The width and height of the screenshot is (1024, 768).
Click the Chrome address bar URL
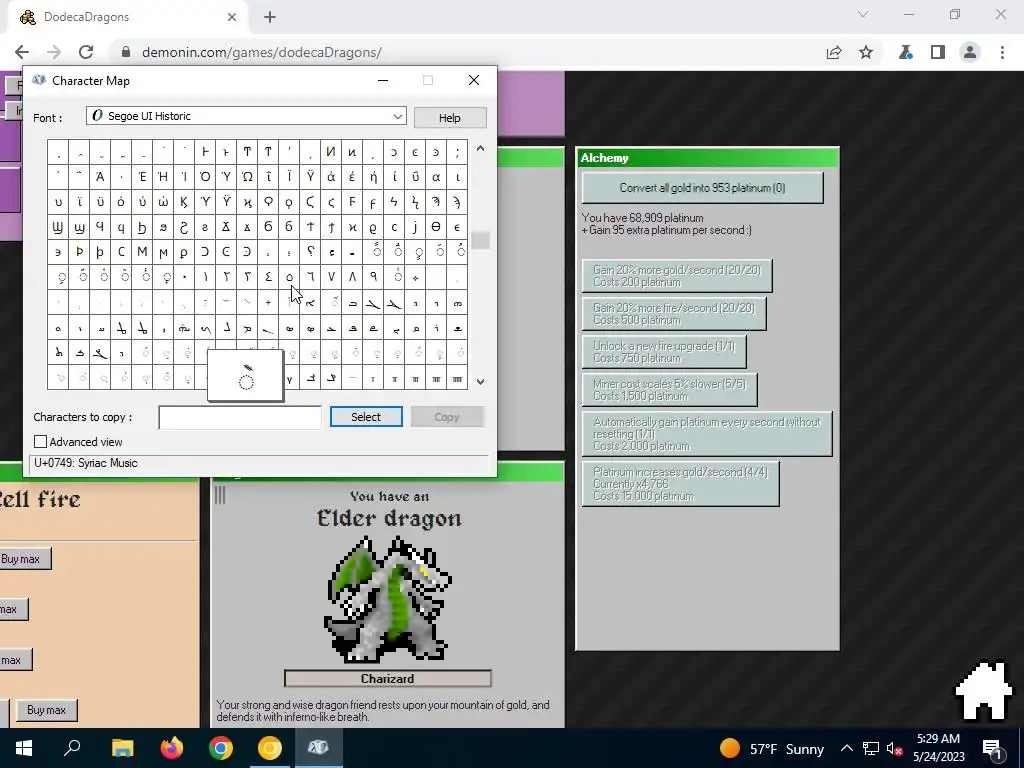[x=261, y=52]
